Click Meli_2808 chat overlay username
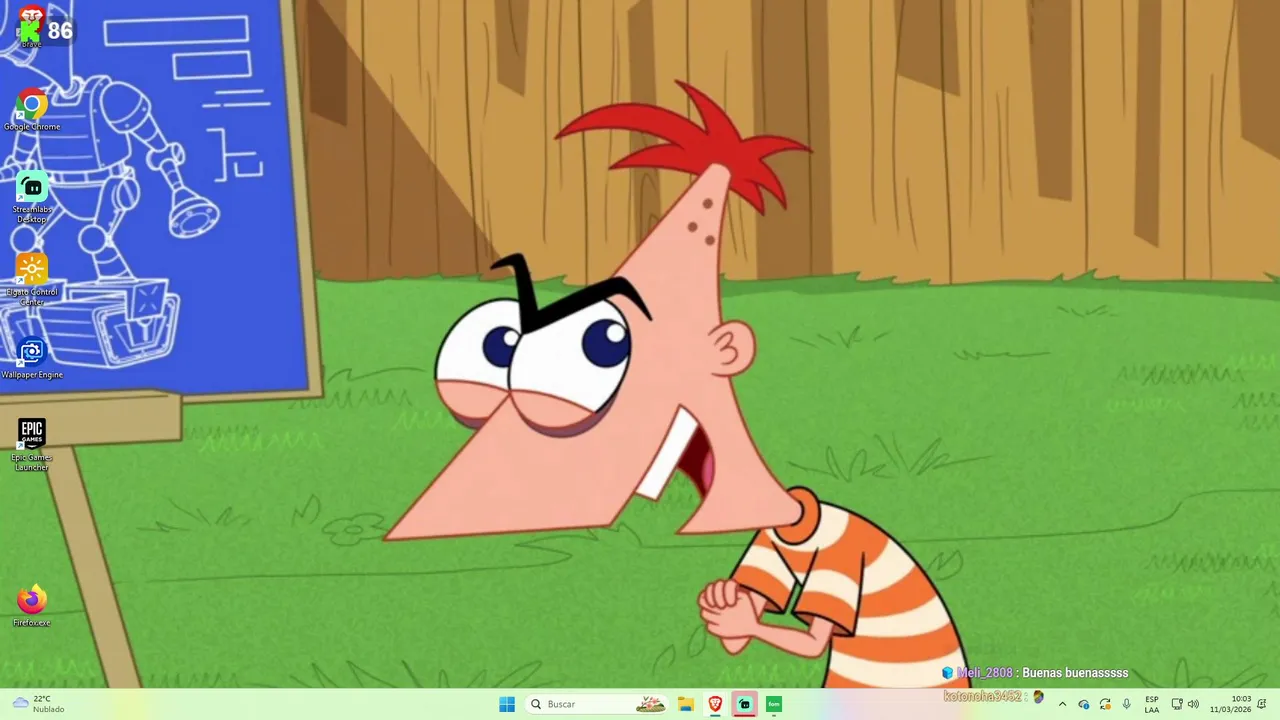 tap(985, 673)
